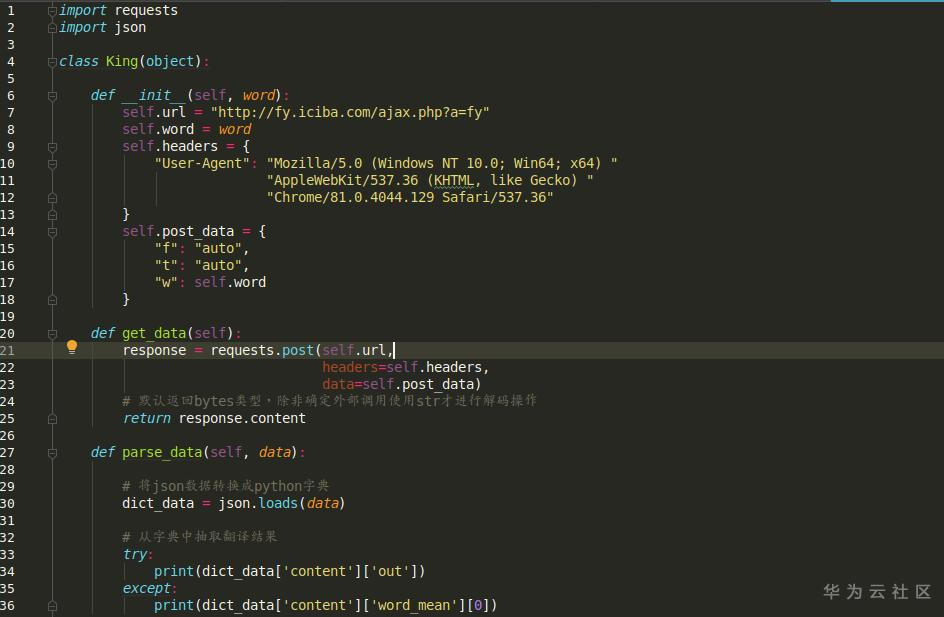The width and height of the screenshot is (944, 617).
Task: Click the italic 'word' value on line 8
Action: (x=235, y=129)
